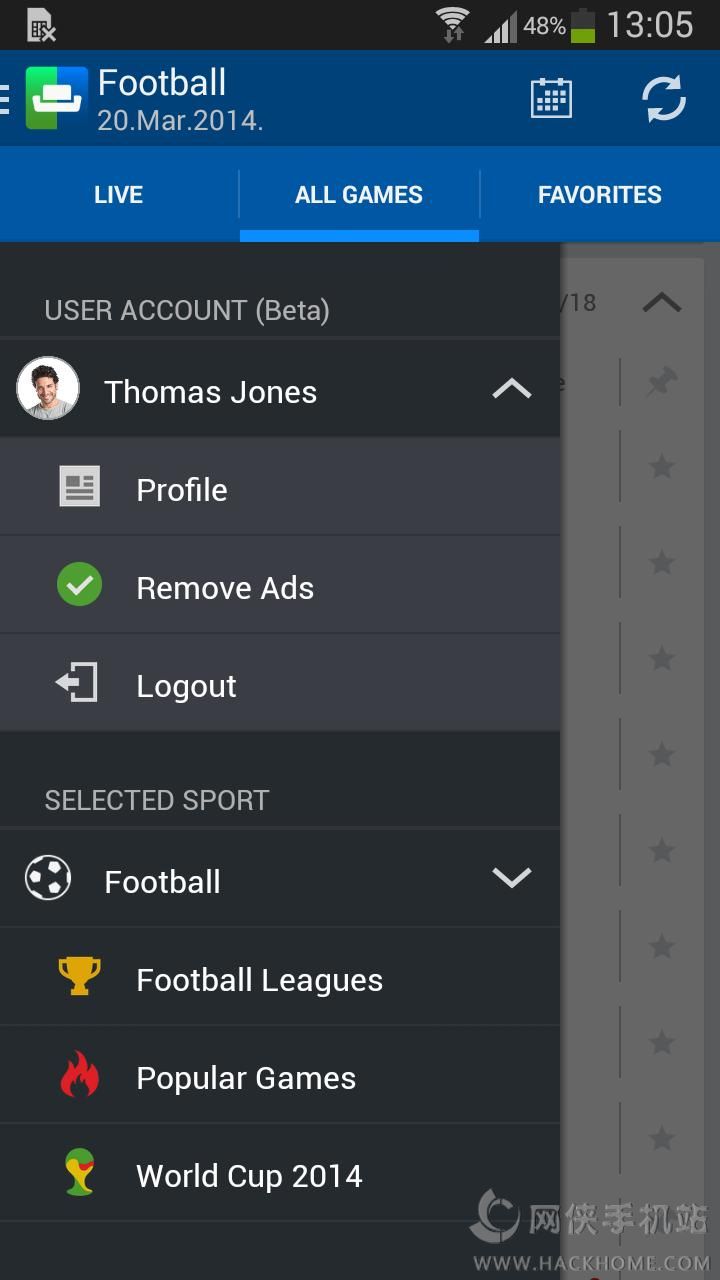This screenshot has height=1280, width=720.
Task: Tap the World Cup 2014 trophy icon
Action: pyautogui.click(x=79, y=1172)
